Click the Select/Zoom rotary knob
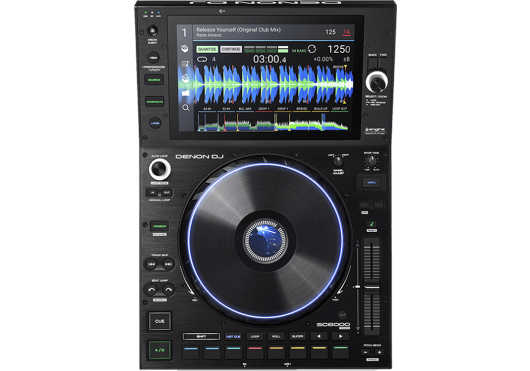This screenshot has width=530, height=371. (377, 82)
